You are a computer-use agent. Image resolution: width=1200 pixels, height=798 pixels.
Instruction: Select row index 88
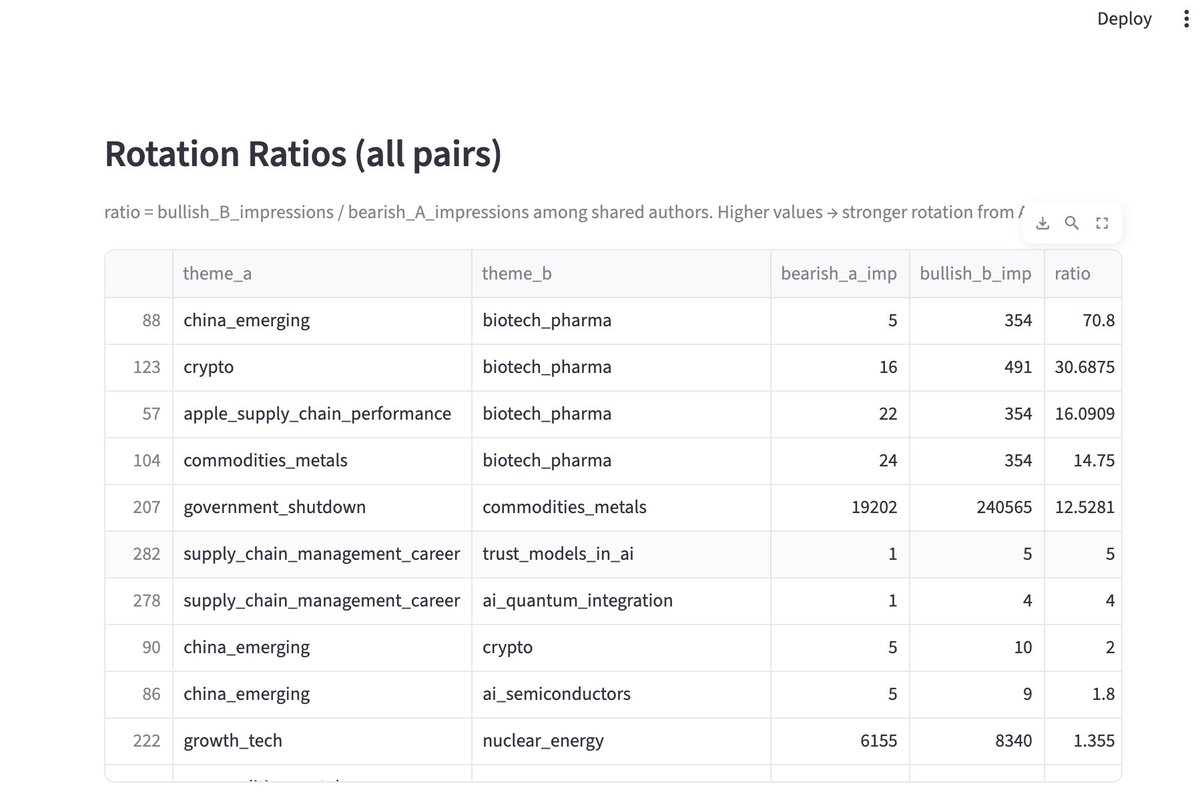point(139,320)
